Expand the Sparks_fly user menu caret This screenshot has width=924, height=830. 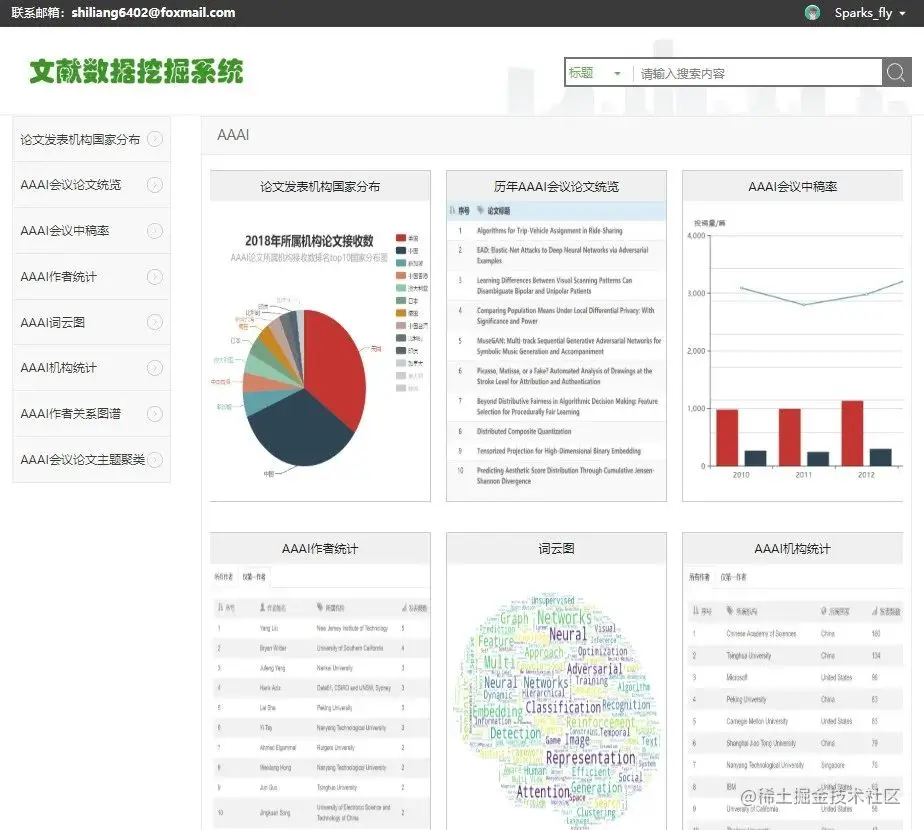click(902, 13)
